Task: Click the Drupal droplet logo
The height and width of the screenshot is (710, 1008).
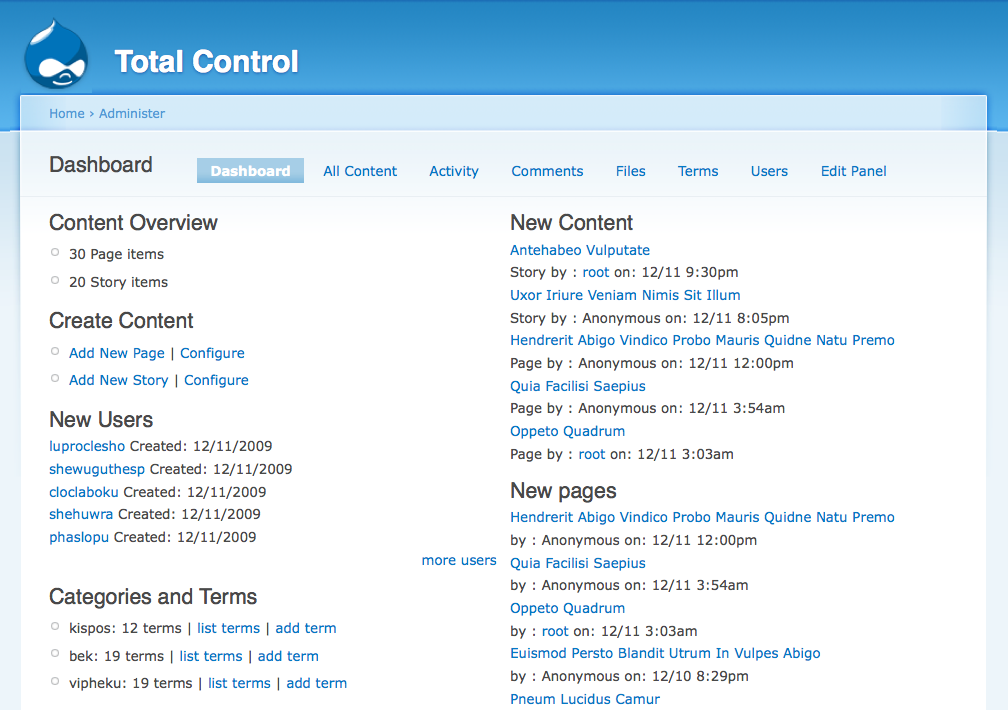Action: point(55,52)
